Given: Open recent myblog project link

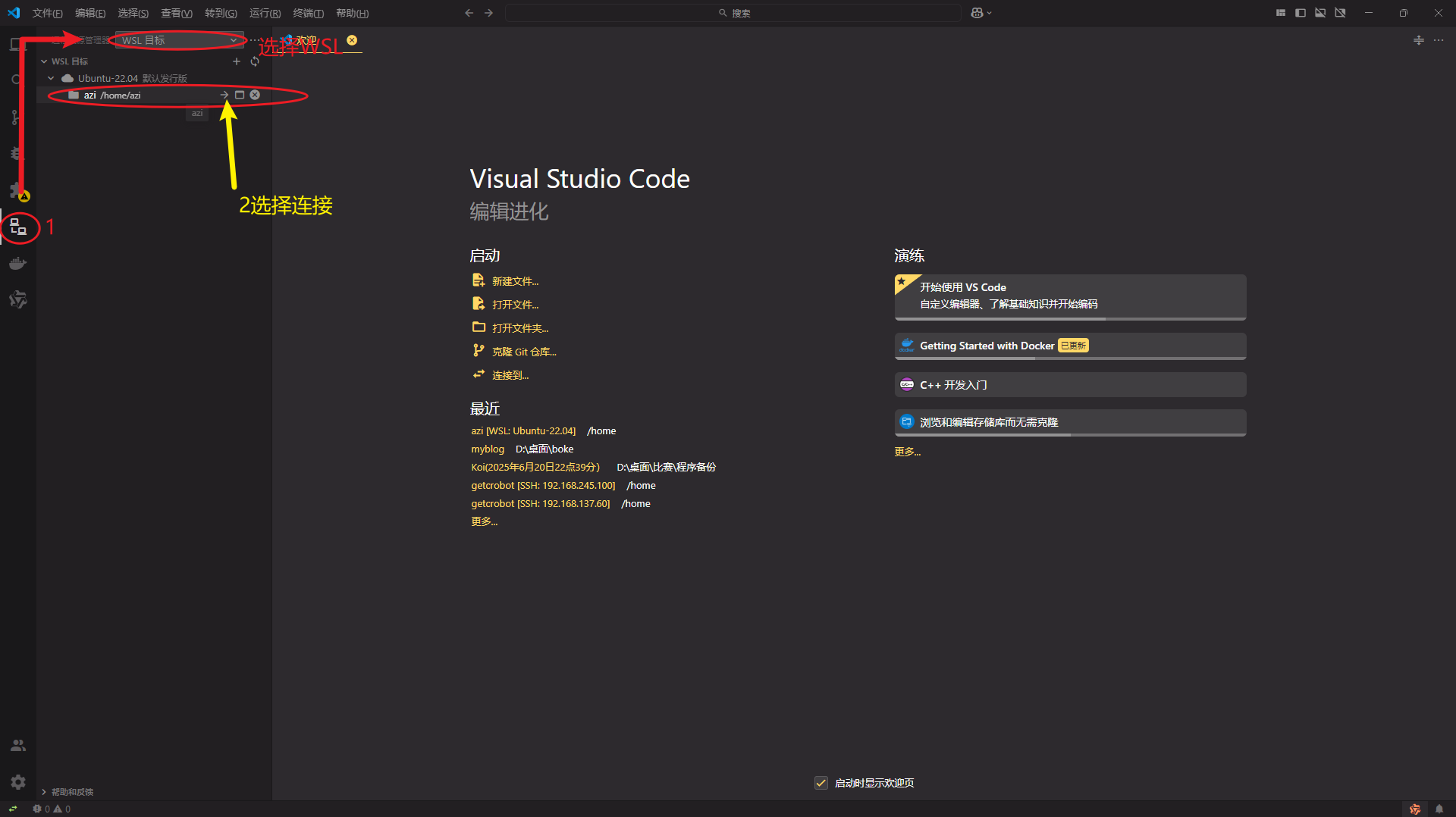Looking at the screenshot, I should pos(487,449).
